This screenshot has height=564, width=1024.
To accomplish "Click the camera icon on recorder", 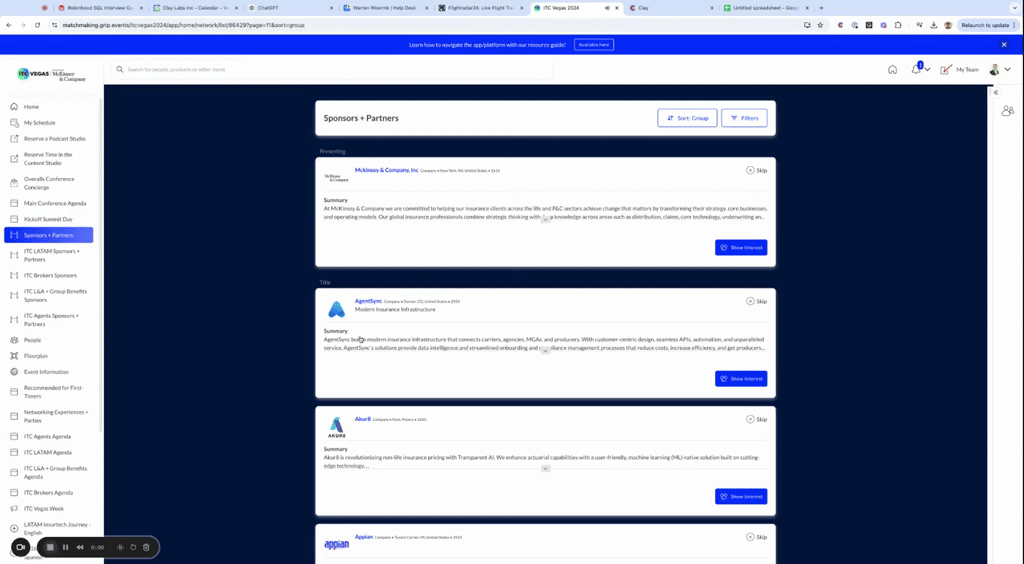I will (x=20, y=547).
